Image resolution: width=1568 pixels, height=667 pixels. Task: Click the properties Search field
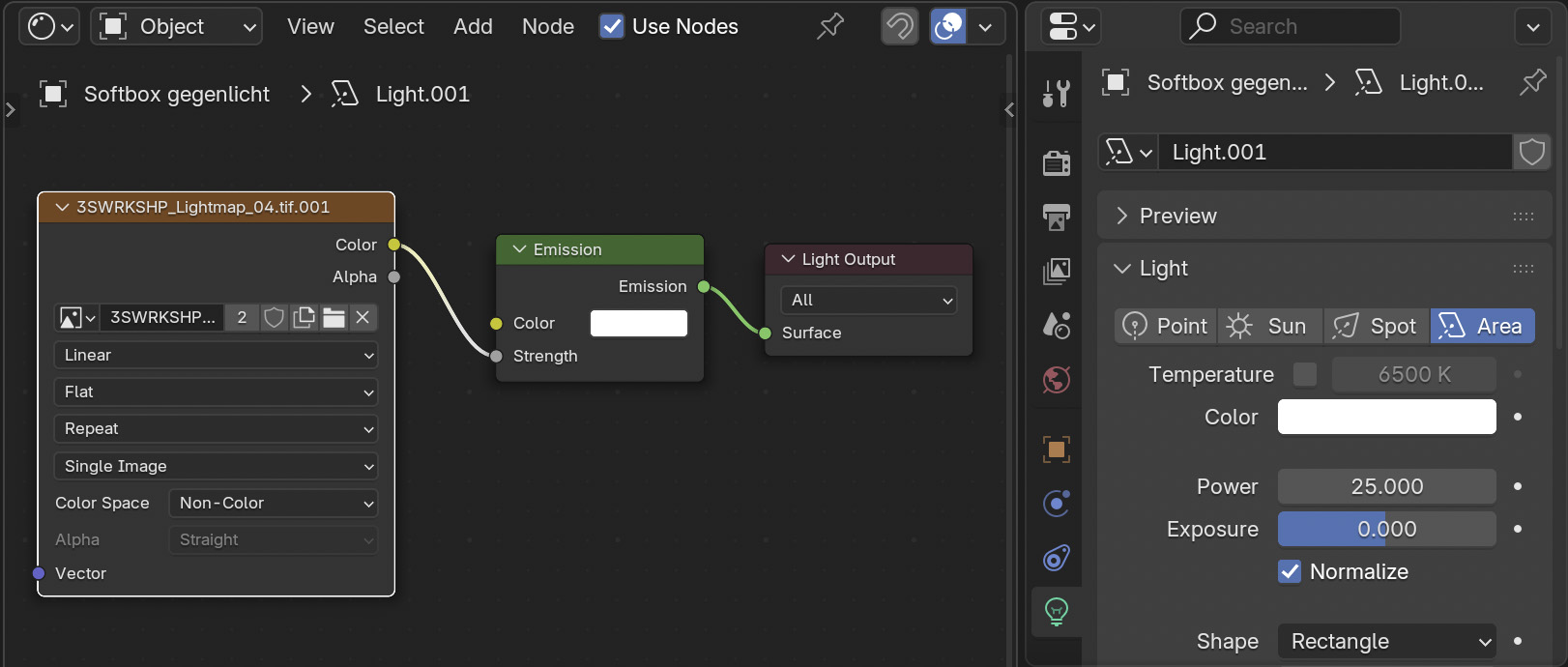pos(1291,26)
